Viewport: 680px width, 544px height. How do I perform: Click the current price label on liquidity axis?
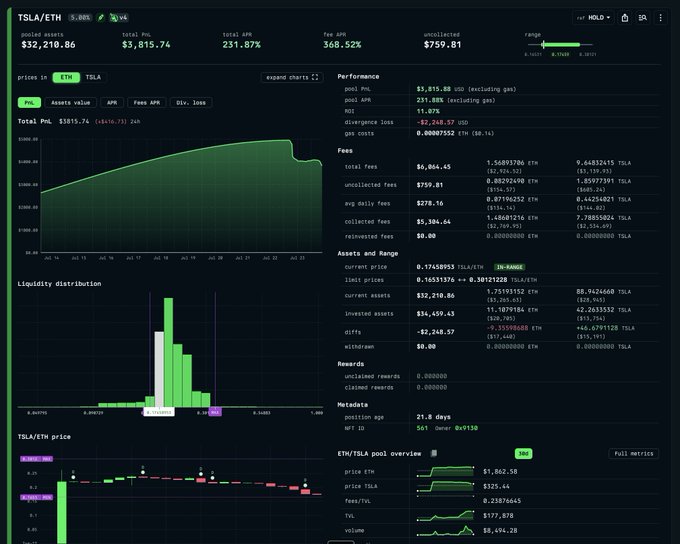click(x=159, y=412)
